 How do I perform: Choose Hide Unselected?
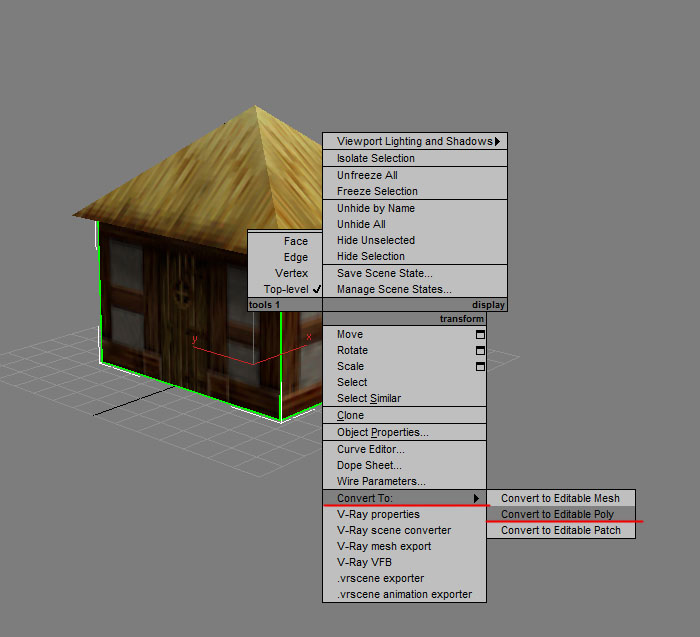(415, 240)
